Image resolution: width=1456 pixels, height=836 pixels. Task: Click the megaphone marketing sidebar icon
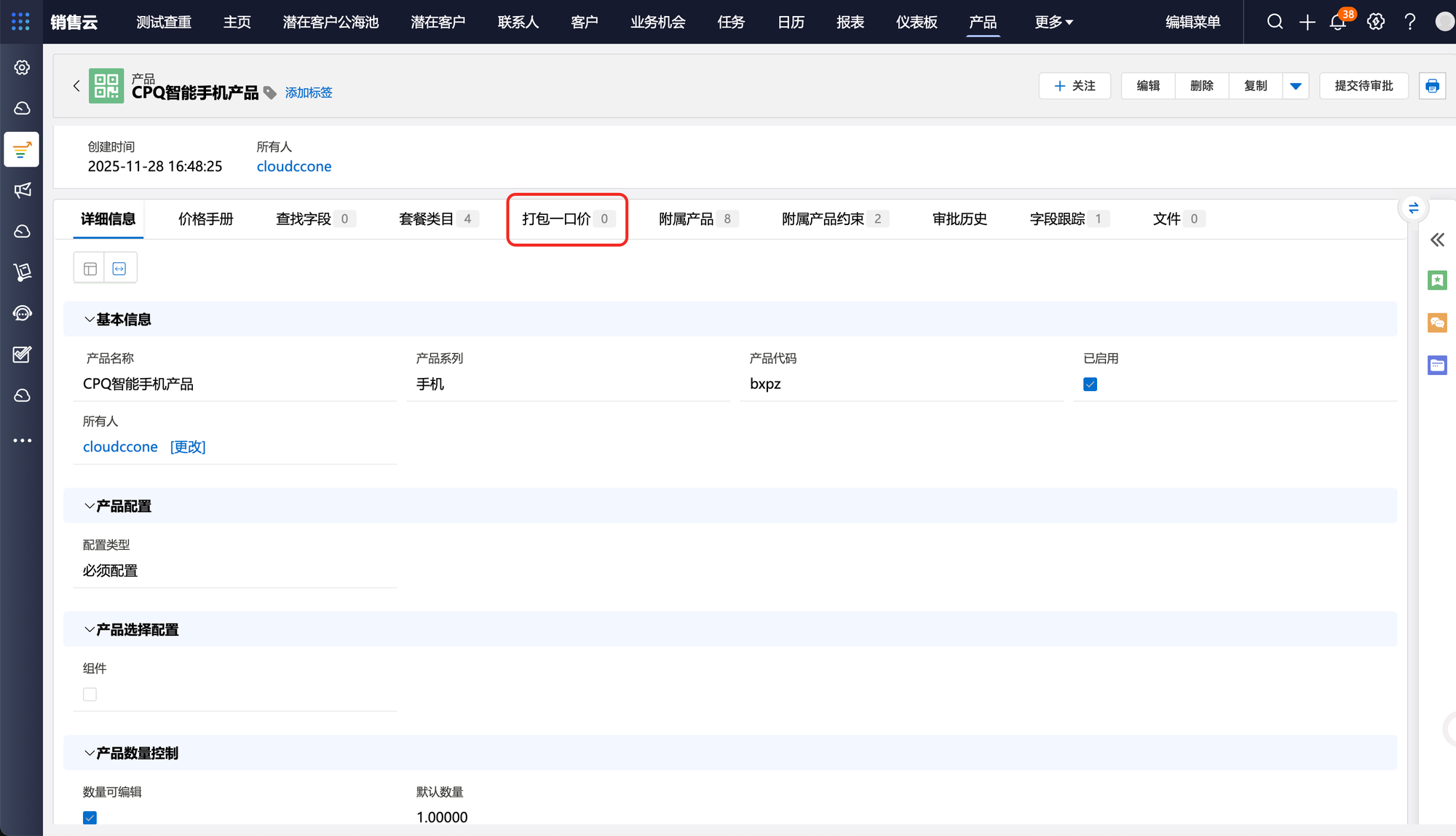pyautogui.click(x=22, y=190)
